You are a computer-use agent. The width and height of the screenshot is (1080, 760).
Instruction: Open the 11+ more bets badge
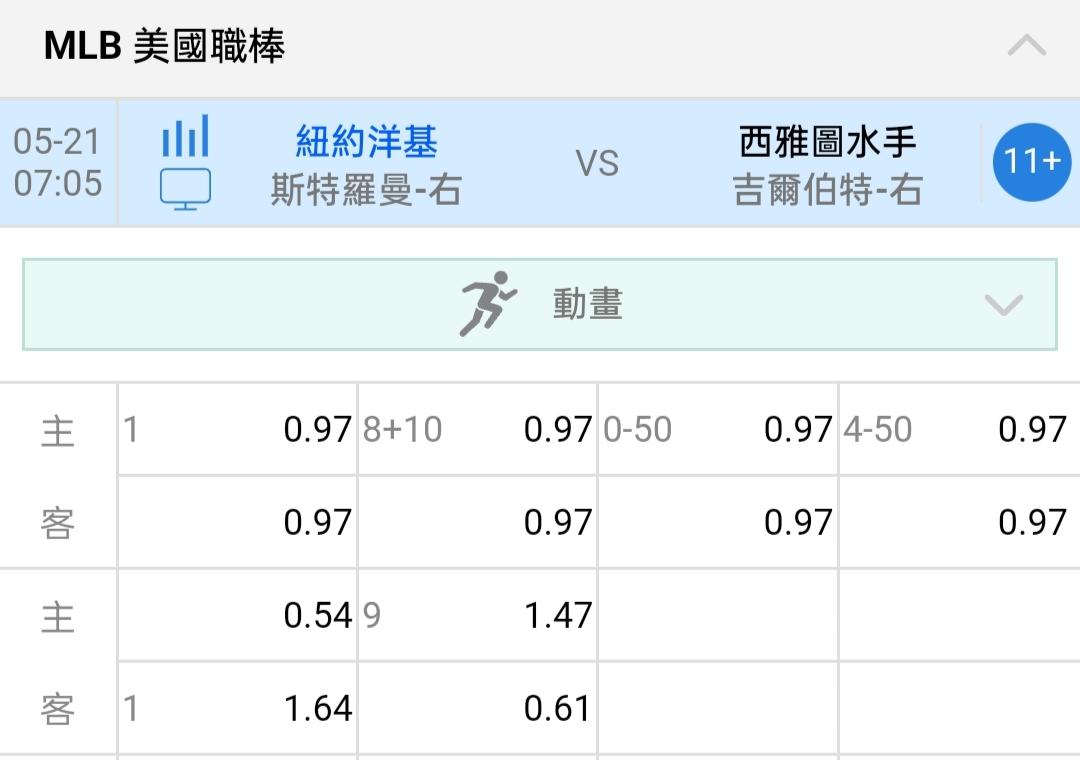point(1031,162)
